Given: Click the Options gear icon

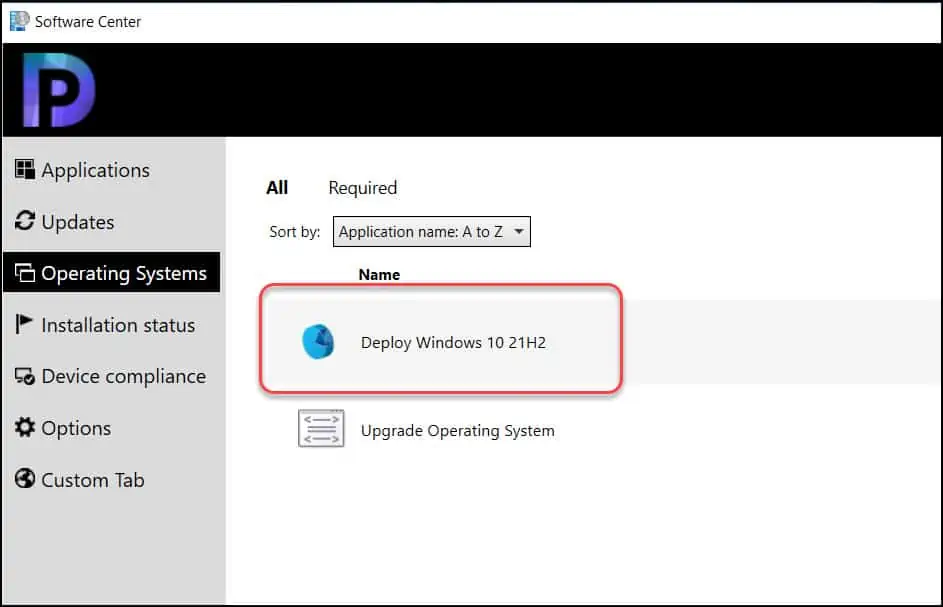Looking at the screenshot, I should [25, 427].
